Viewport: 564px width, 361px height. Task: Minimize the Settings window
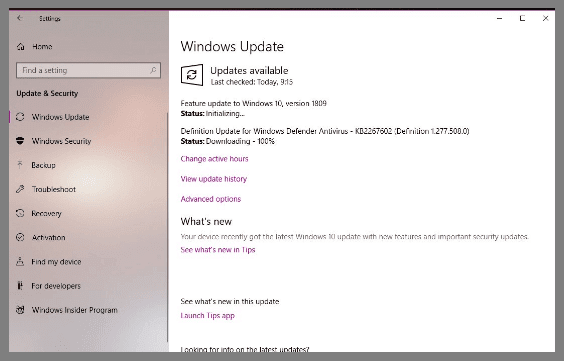coord(499,18)
